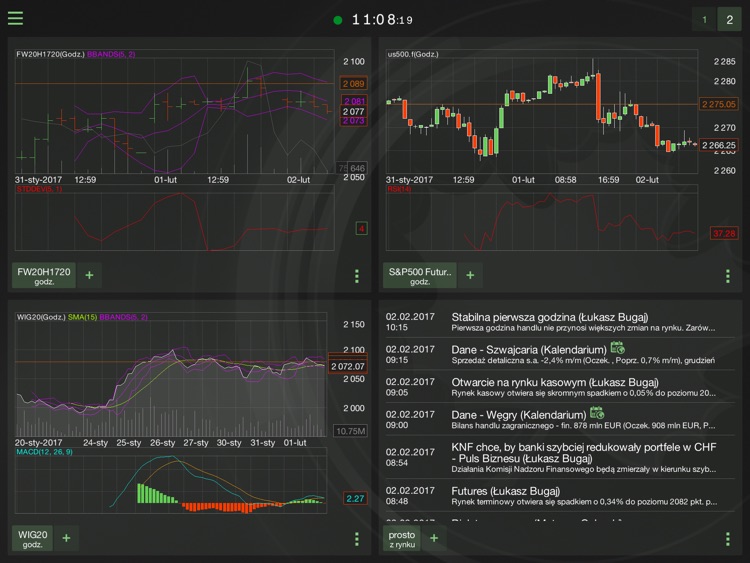Click the 2 081 Bollinger band value label
The image size is (750, 563).
354,101
